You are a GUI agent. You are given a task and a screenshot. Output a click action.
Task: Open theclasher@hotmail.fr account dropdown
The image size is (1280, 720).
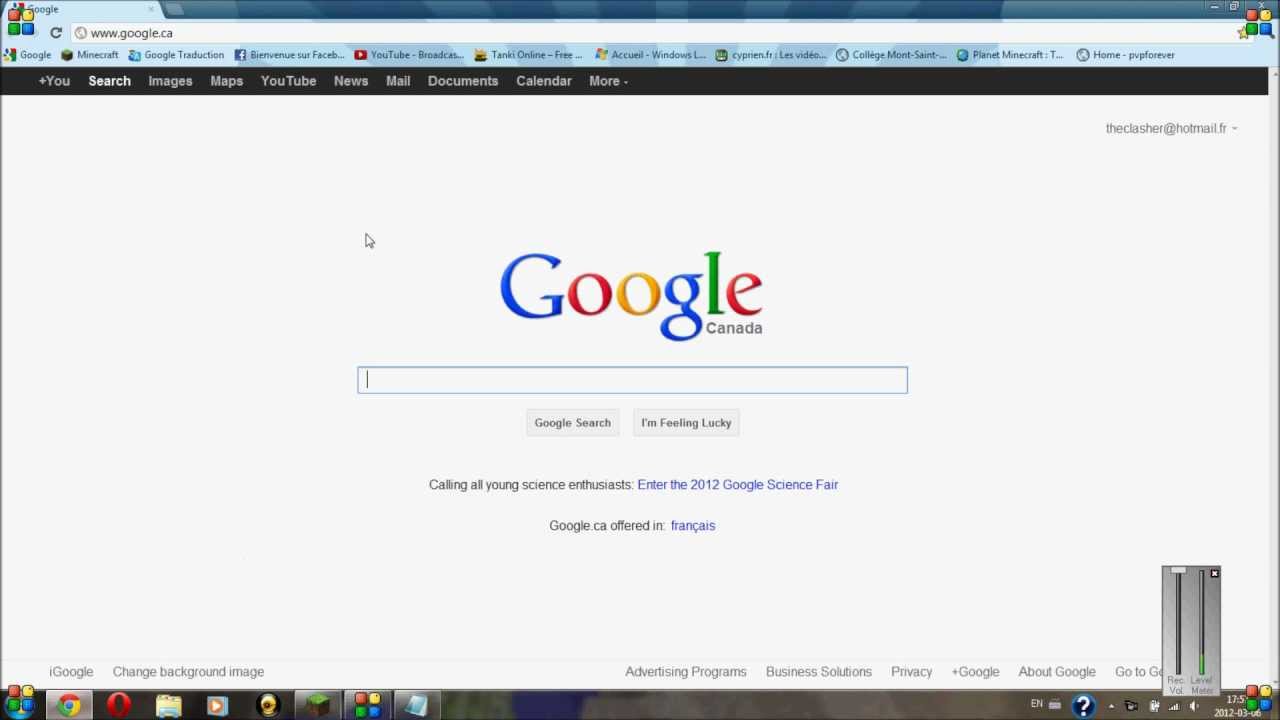[1171, 128]
